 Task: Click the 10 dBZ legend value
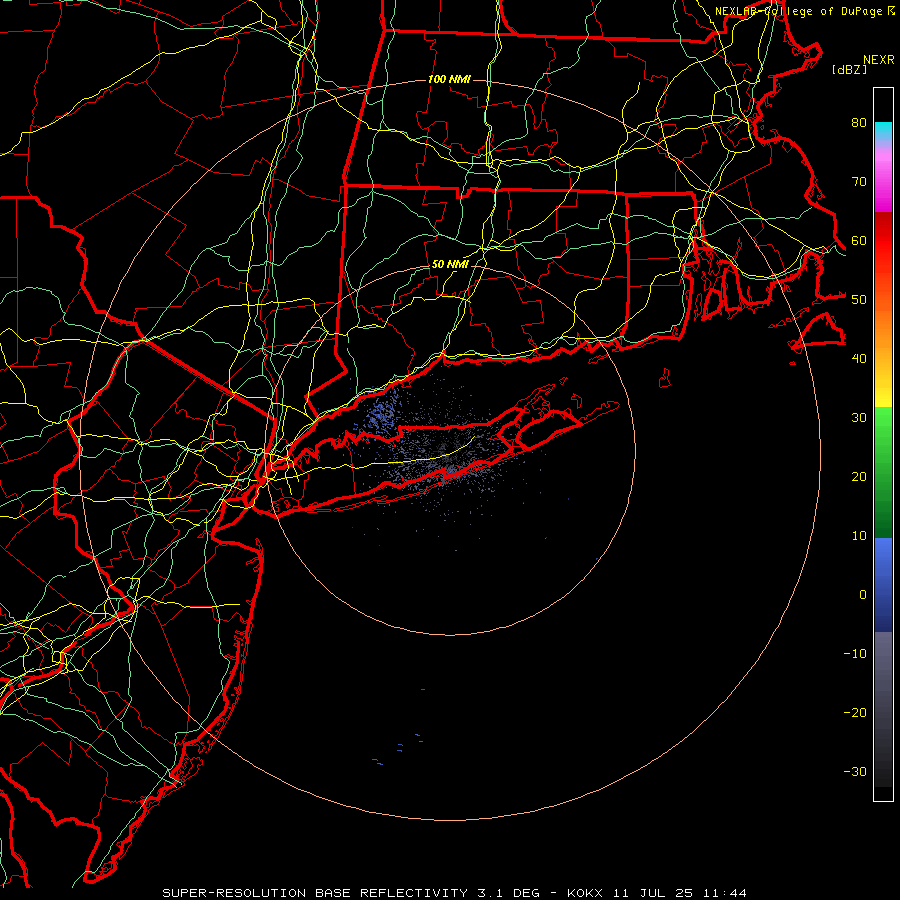(859, 536)
